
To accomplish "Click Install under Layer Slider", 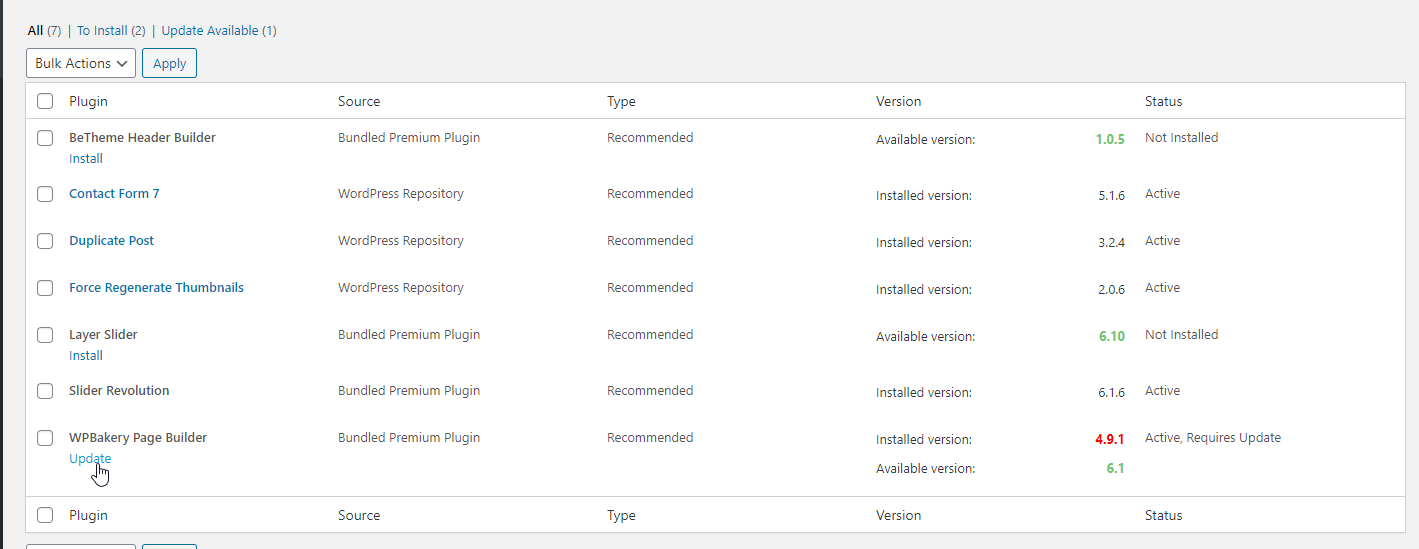I will pos(86,355).
